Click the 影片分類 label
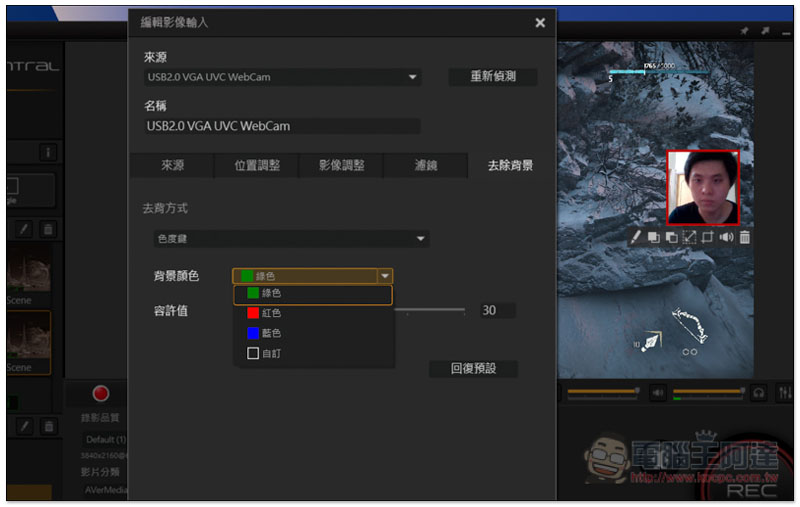Screen dimensions: 800x507 [99, 472]
